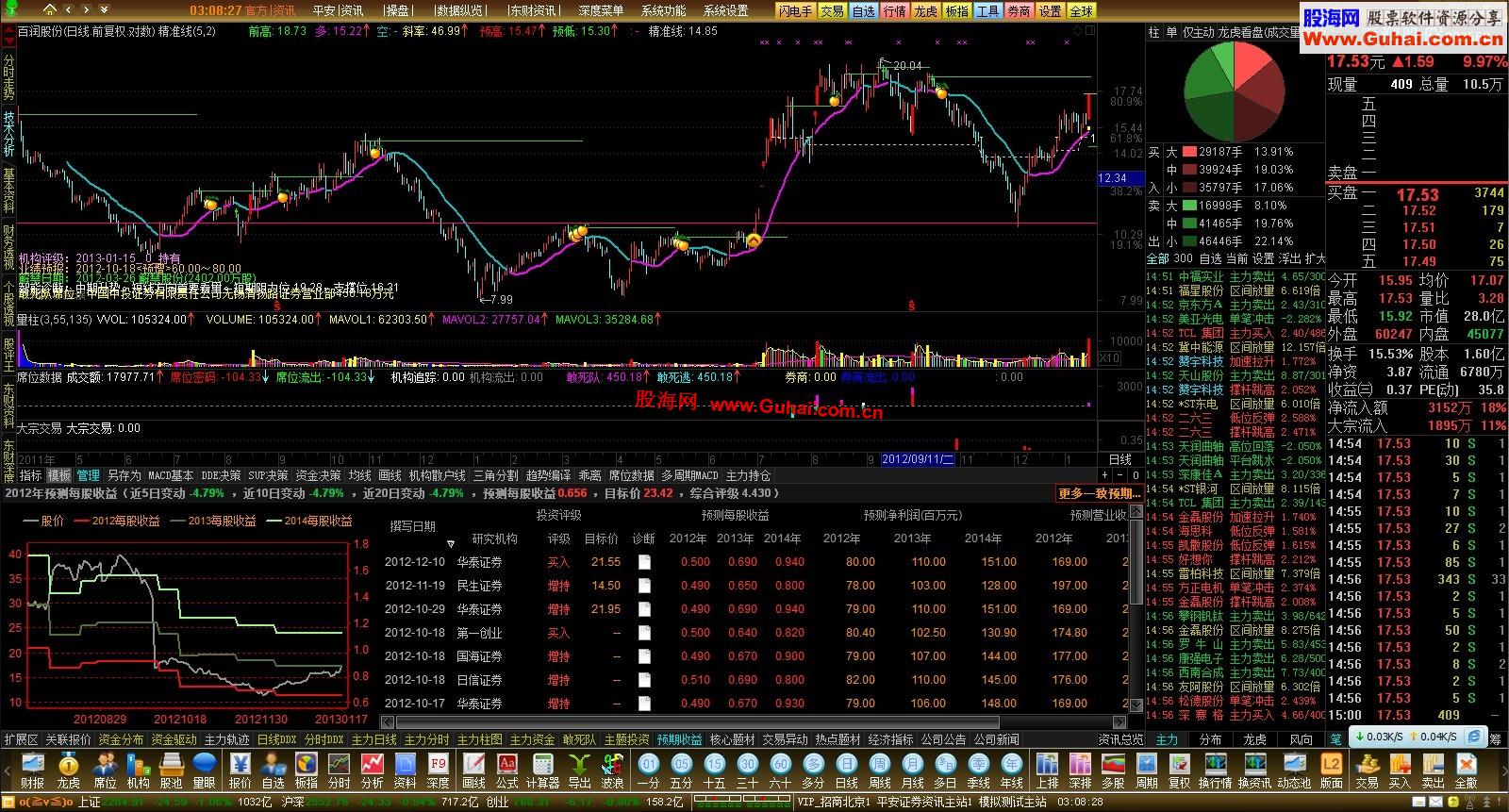Viewport: 1509px width, 812px height.
Task: Collapse bottom toolbar with left arrow
Action: tap(9, 771)
